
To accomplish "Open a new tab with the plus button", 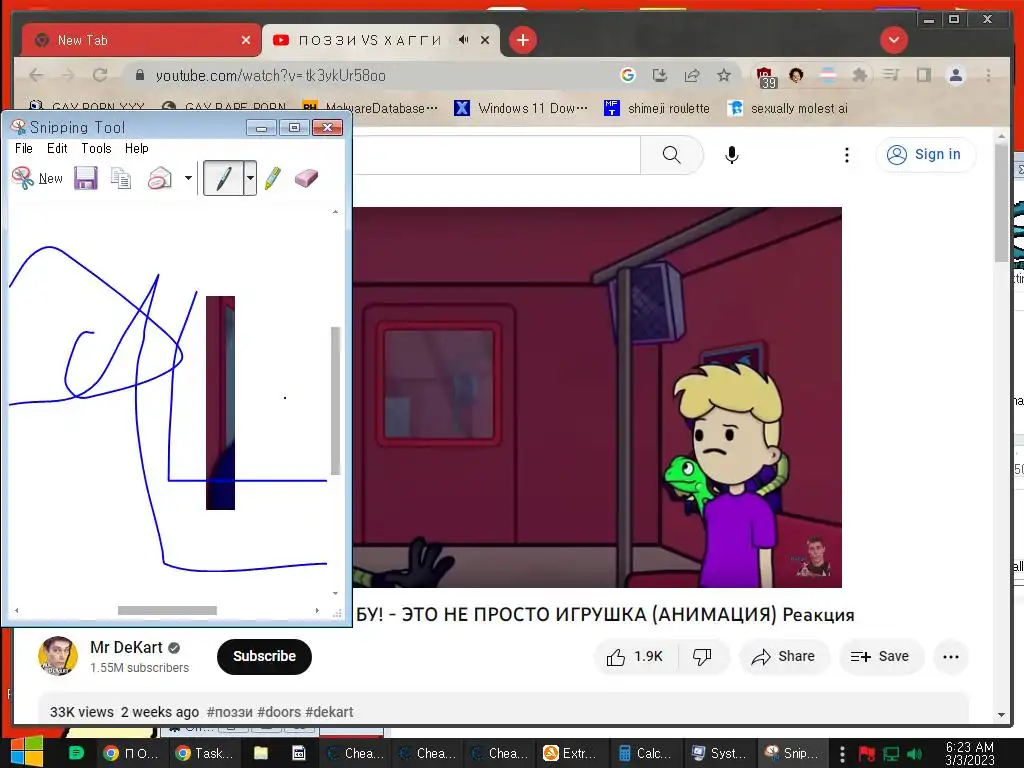I will 522,40.
